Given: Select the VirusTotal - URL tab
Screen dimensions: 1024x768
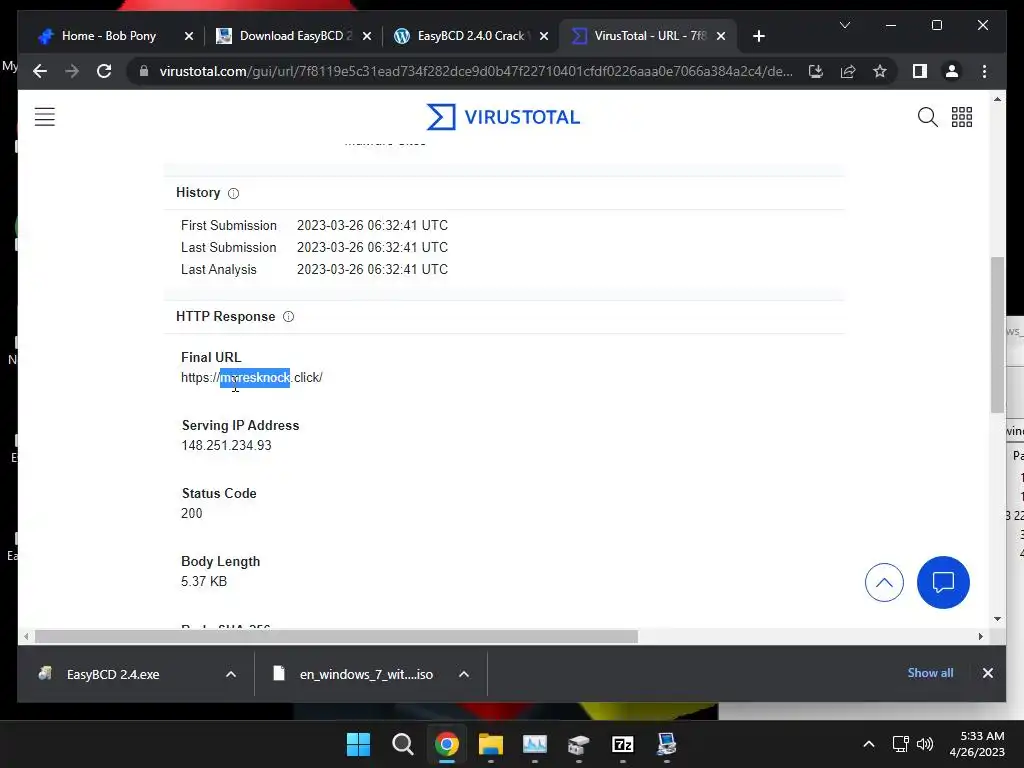Looking at the screenshot, I should click(x=640, y=36).
